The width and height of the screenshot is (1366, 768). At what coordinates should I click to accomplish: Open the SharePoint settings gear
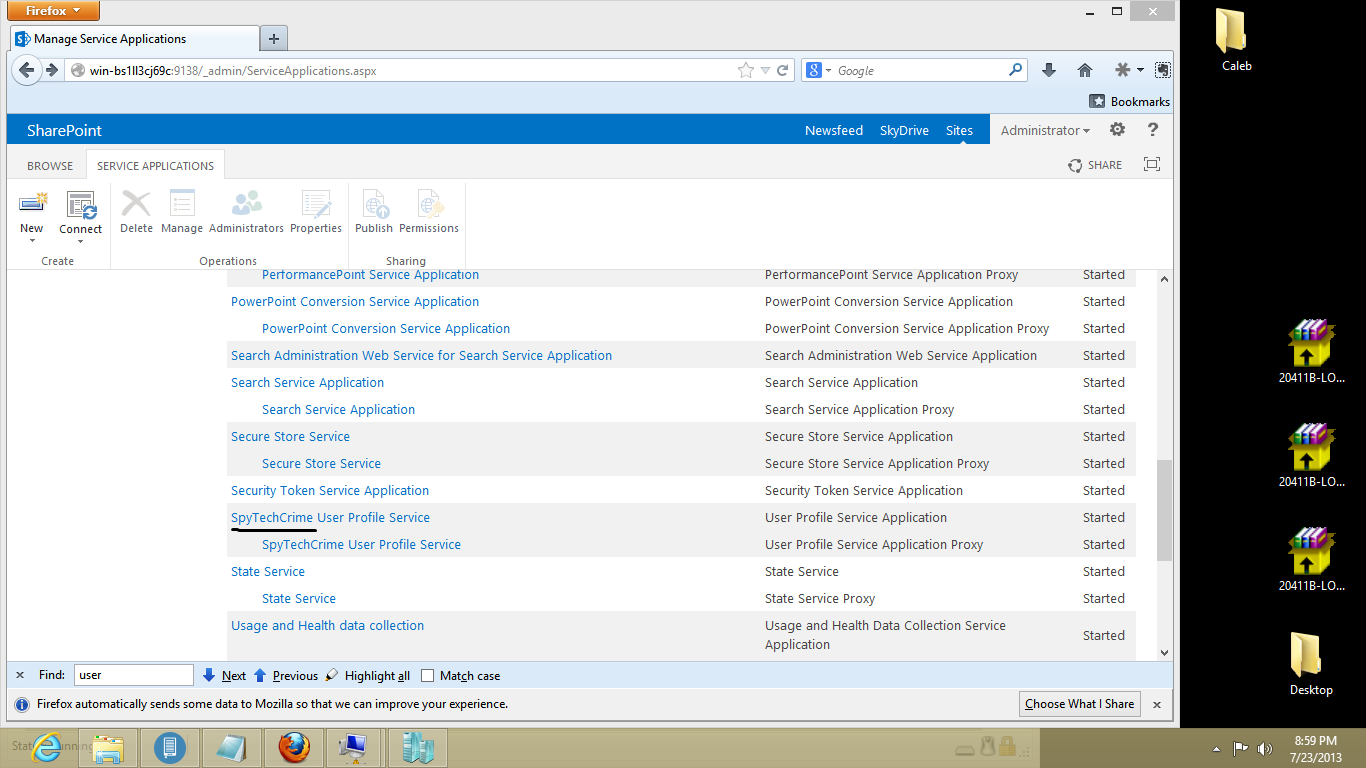tap(1118, 130)
